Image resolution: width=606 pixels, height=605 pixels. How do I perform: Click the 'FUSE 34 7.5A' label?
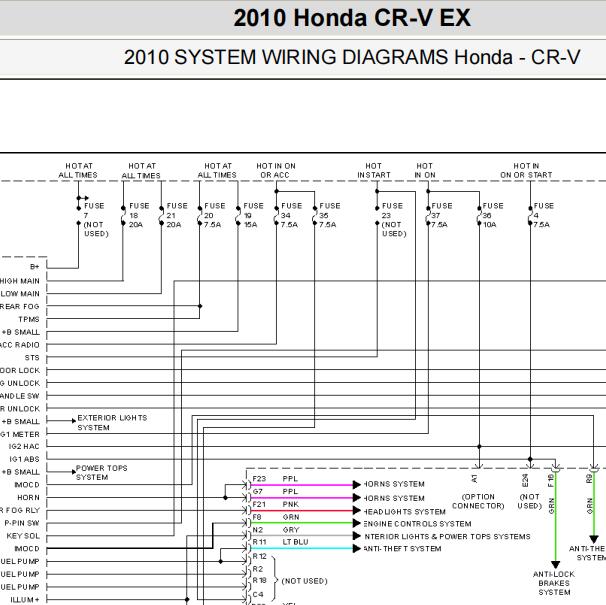coord(291,215)
